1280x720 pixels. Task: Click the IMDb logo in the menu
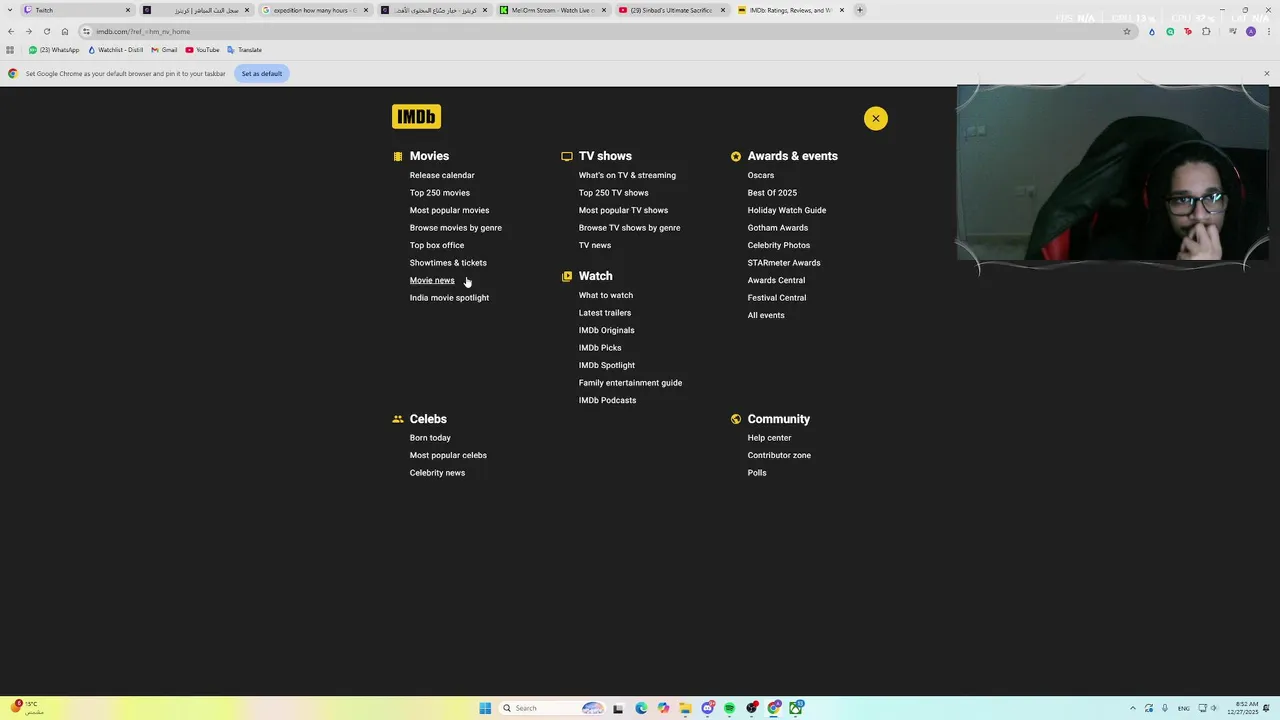pyautogui.click(x=416, y=117)
